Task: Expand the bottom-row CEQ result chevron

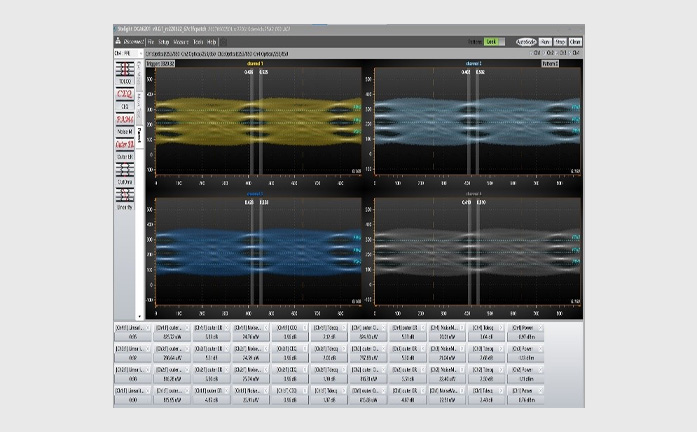Action: click(x=304, y=391)
